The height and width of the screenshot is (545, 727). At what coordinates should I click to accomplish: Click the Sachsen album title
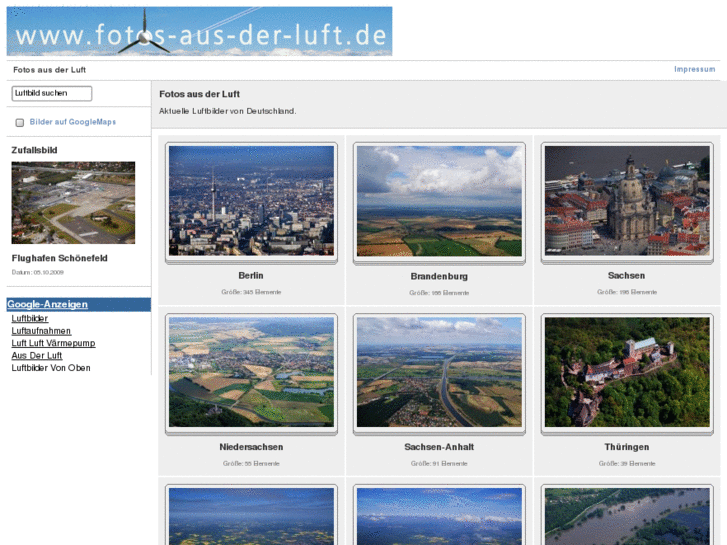(626, 276)
